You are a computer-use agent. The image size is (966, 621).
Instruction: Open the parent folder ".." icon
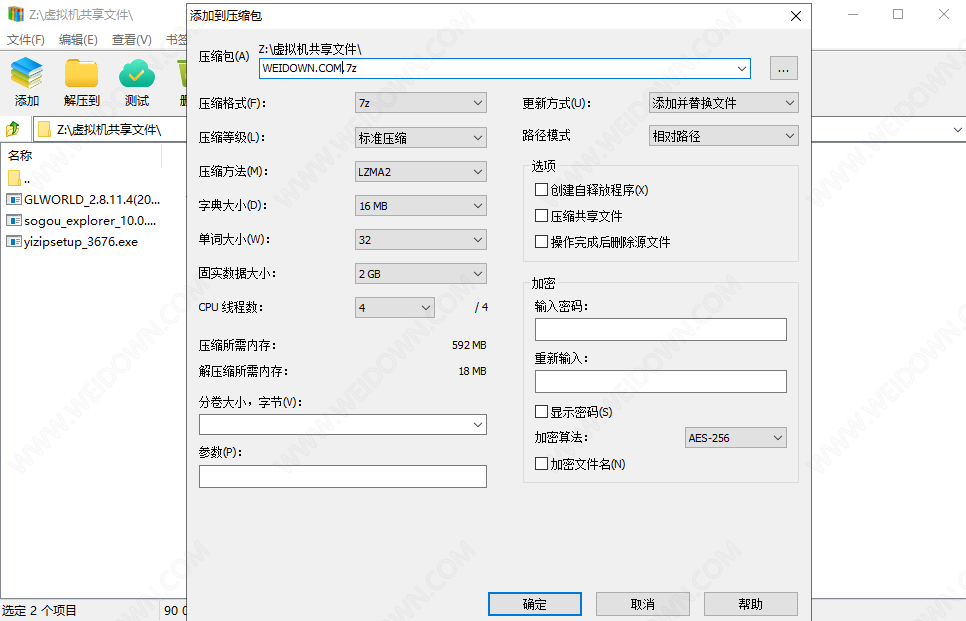coord(14,178)
